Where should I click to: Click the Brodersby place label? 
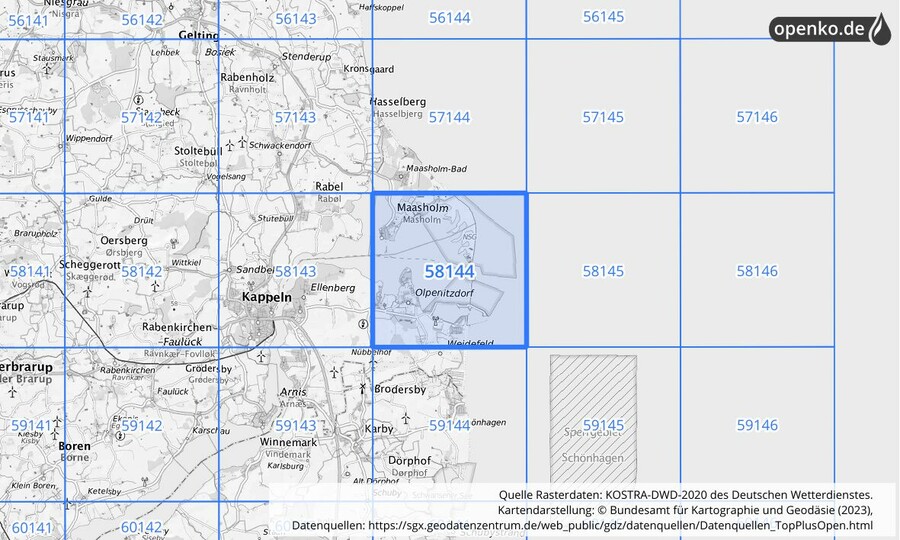point(400,389)
